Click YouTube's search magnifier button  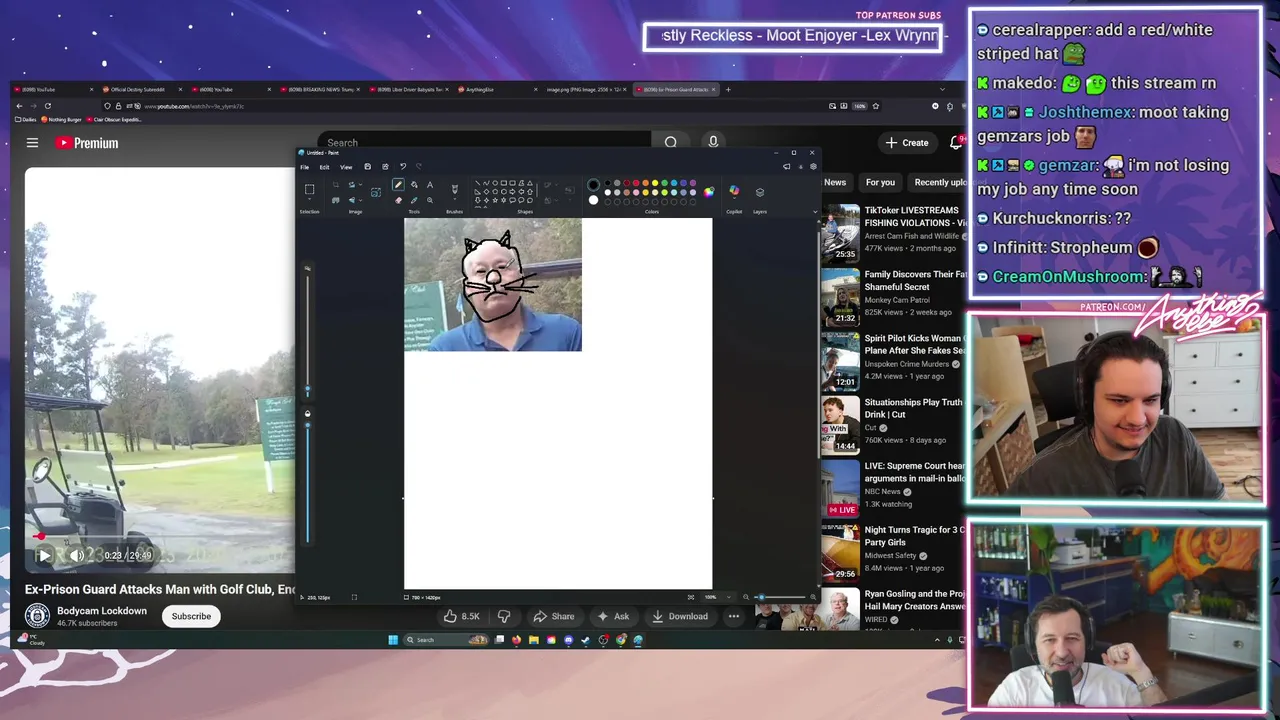671,143
